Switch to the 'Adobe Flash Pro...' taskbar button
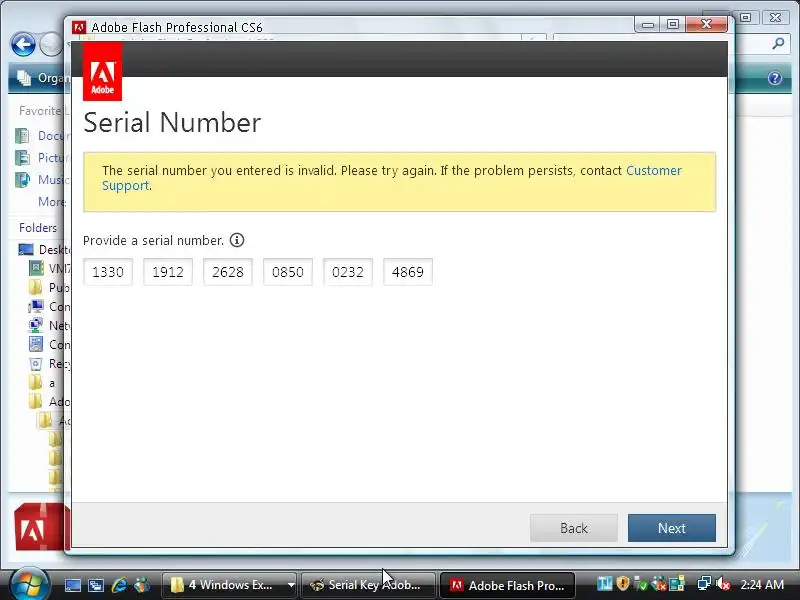The height and width of the screenshot is (600, 800). point(508,585)
